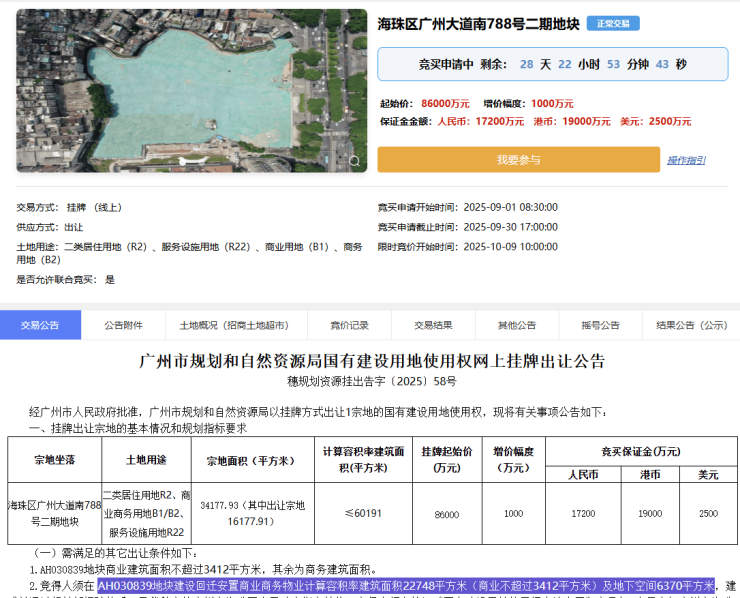Show the 结果公告（公示）tab
The height and width of the screenshot is (598, 740).
click(x=691, y=325)
